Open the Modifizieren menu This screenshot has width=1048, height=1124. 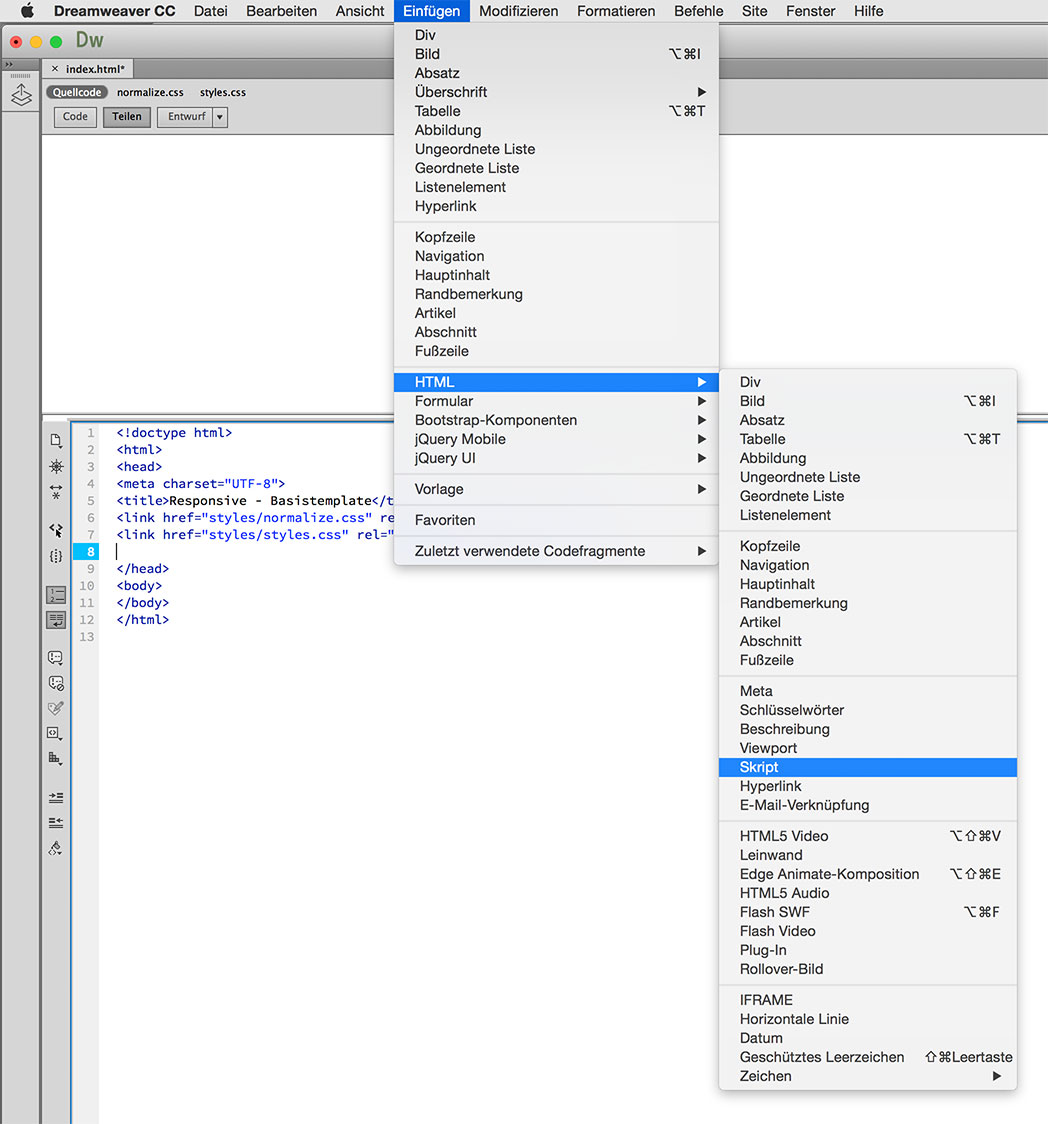point(518,11)
